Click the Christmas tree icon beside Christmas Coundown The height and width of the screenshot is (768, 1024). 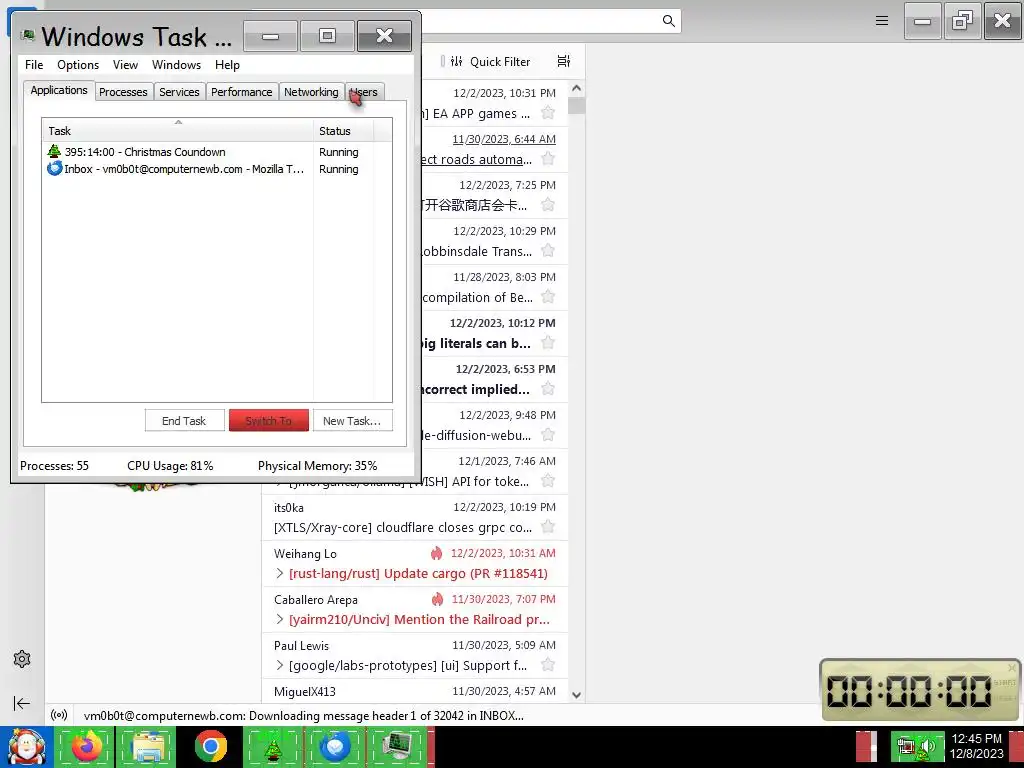click(x=54, y=152)
